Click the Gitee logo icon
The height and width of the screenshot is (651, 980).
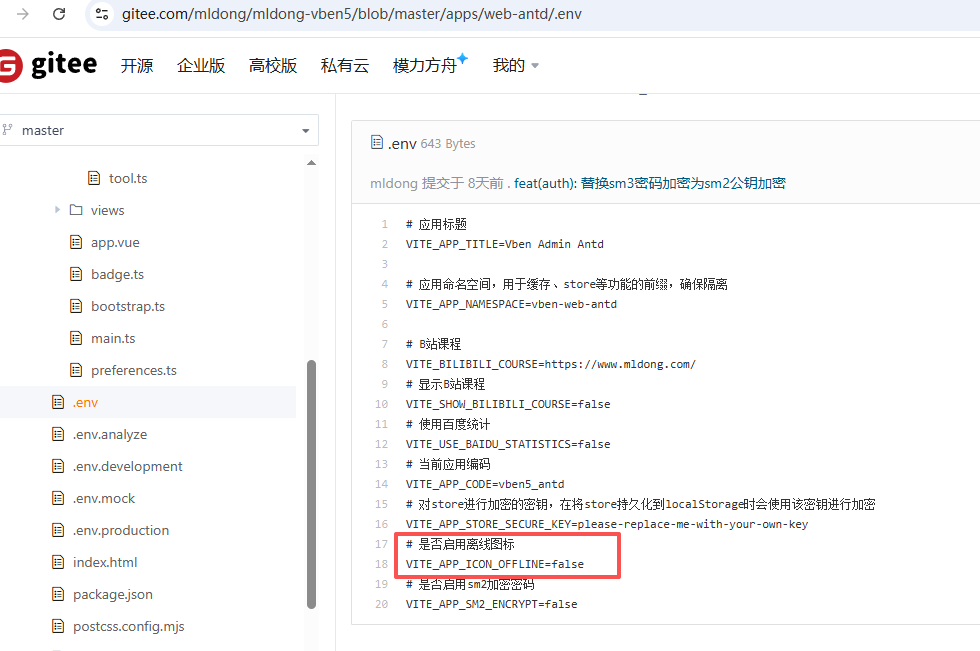pyautogui.click(x=10, y=66)
